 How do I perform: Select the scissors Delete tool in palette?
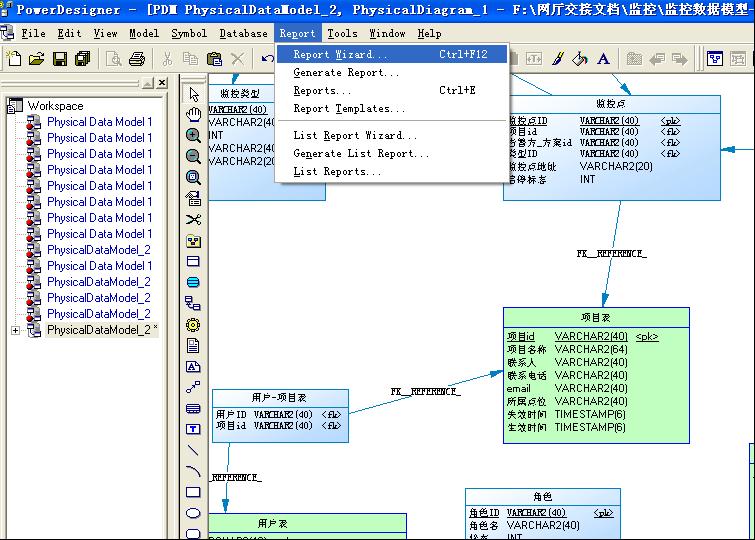194,220
